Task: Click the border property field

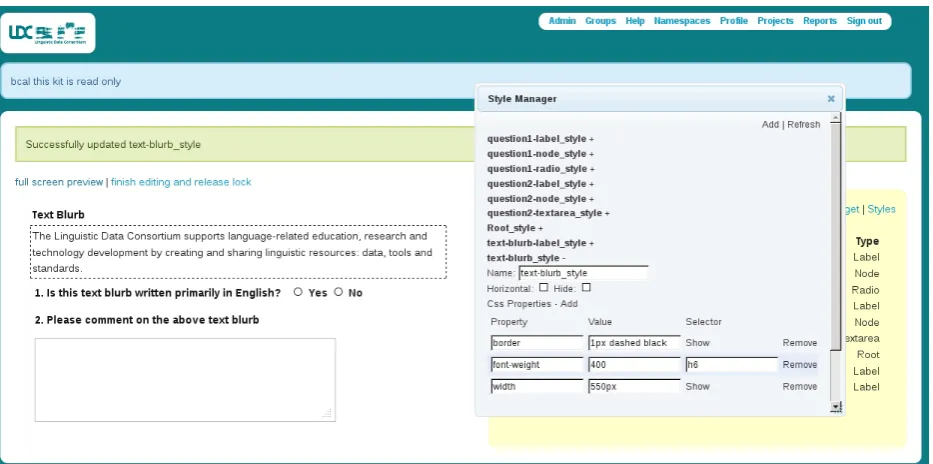Action: [x=537, y=343]
